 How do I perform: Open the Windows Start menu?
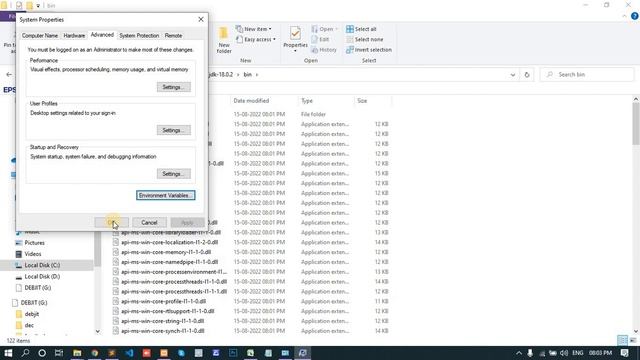click(x=8, y=353)
